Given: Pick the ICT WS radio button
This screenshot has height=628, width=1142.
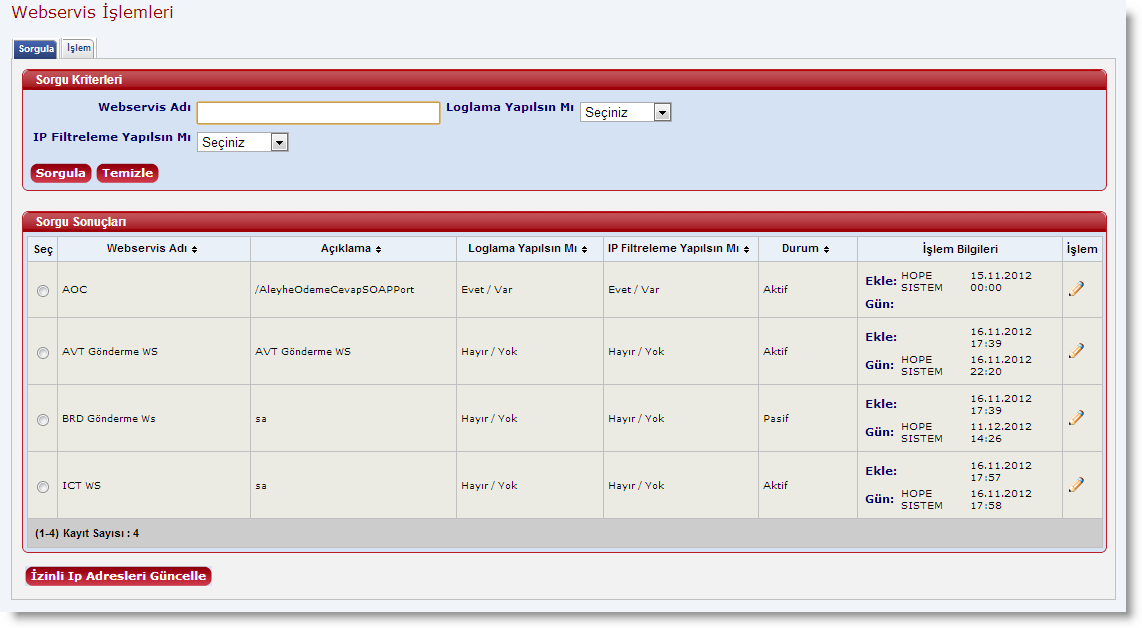Looking at the screenshot, I should [43, 487].
